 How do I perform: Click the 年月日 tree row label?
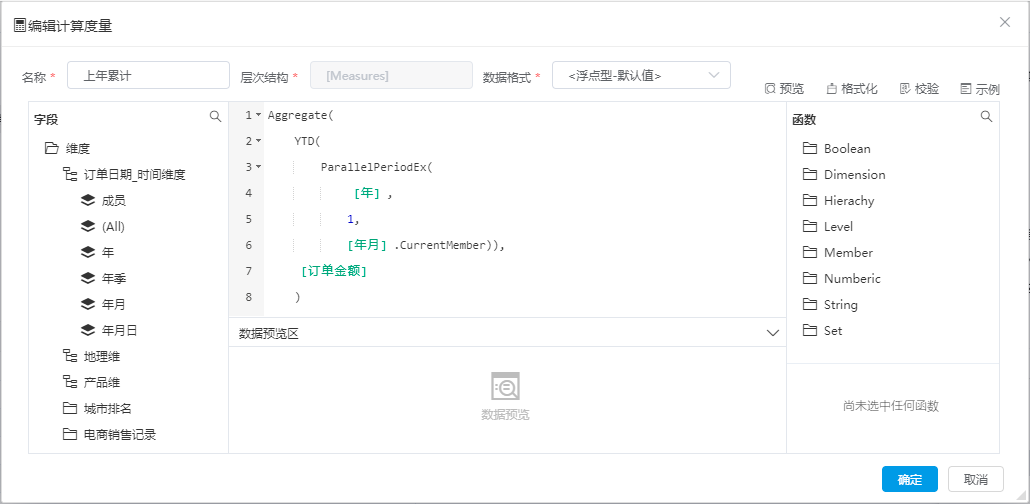pyautogui.click(x=120, y=331)
